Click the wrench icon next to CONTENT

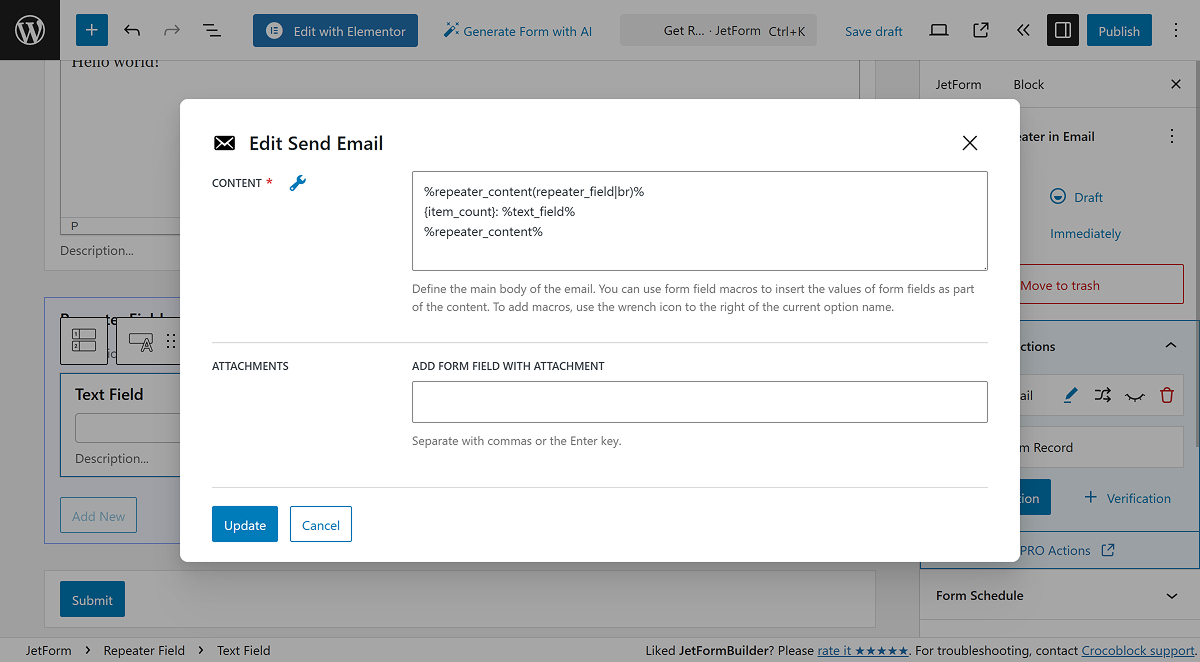pyautogui.click(x=297, y=183)
